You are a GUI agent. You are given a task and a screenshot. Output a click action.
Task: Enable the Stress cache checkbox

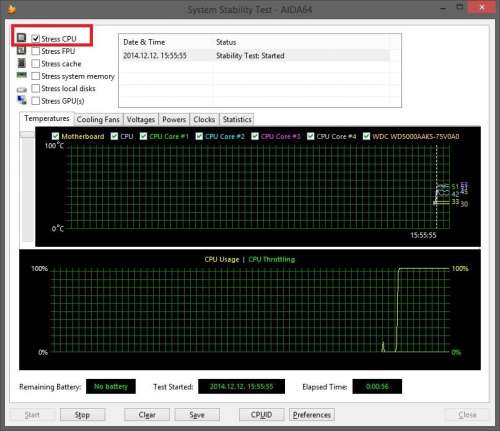[36, 63]
